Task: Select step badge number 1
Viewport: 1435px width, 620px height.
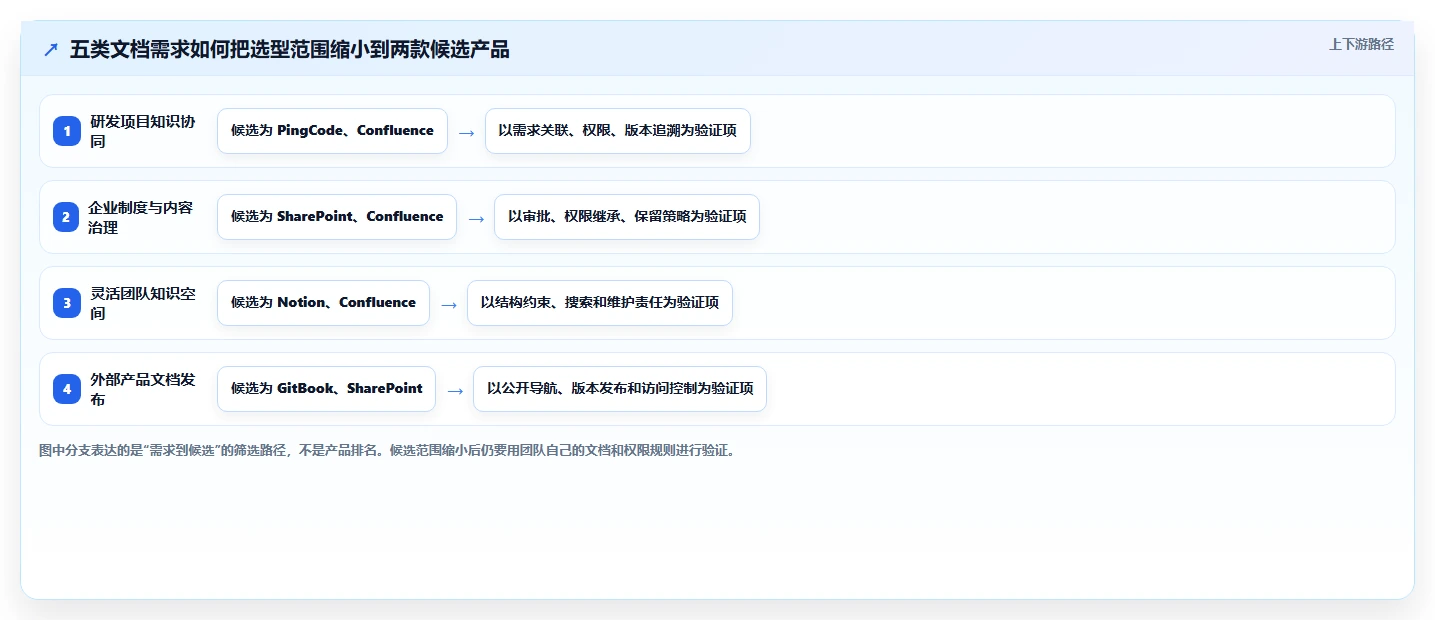Action: coord(67,131)
